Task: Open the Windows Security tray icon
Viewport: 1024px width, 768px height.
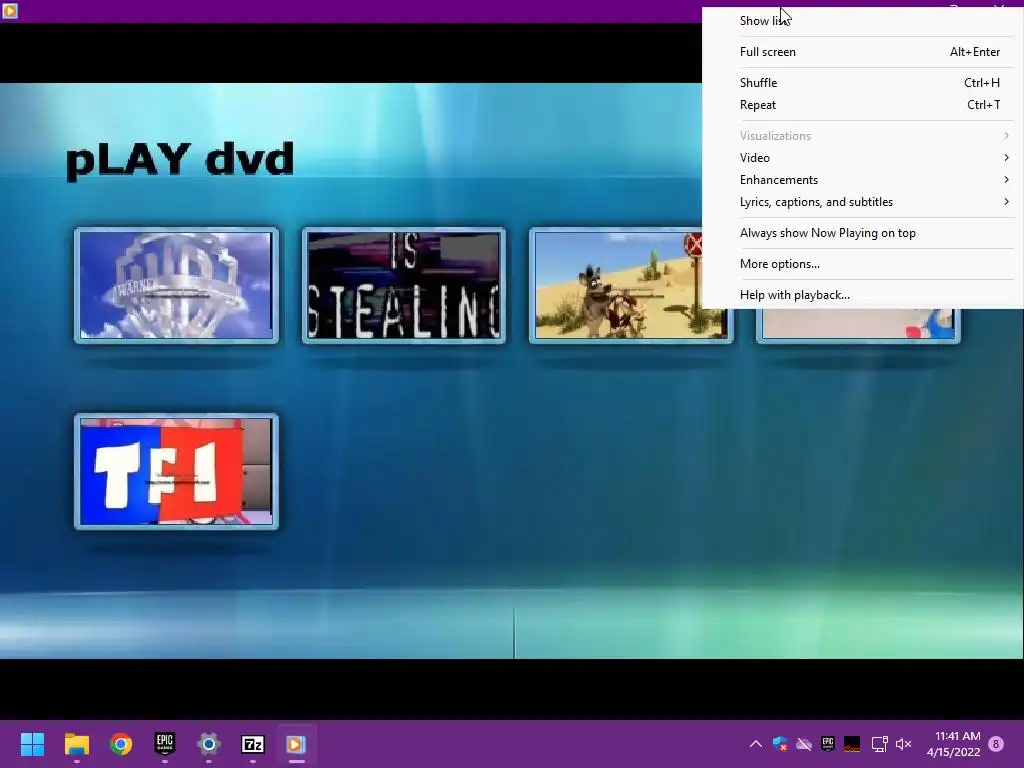Action: coord(780,744)
